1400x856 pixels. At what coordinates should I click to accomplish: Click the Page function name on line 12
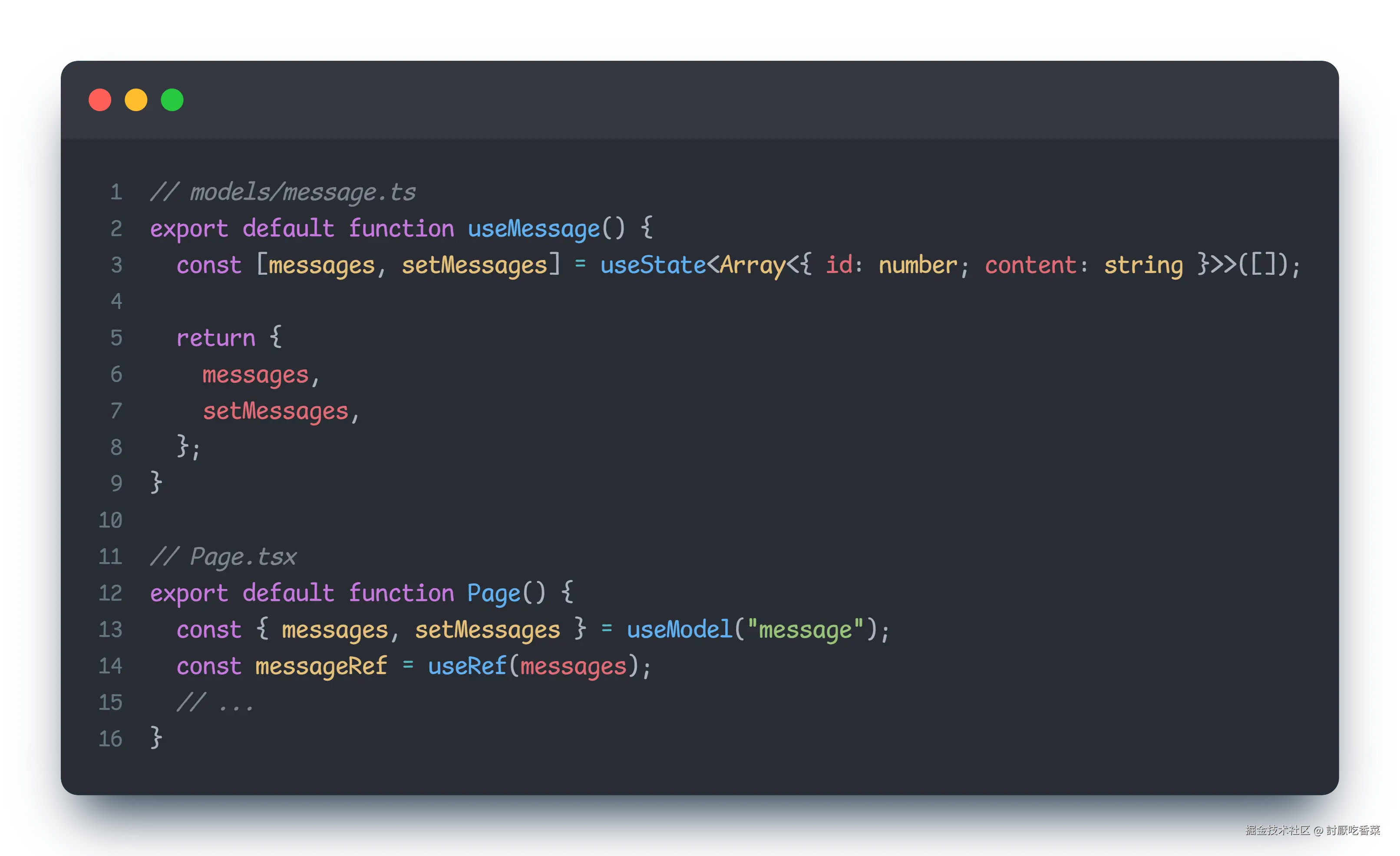494,593
